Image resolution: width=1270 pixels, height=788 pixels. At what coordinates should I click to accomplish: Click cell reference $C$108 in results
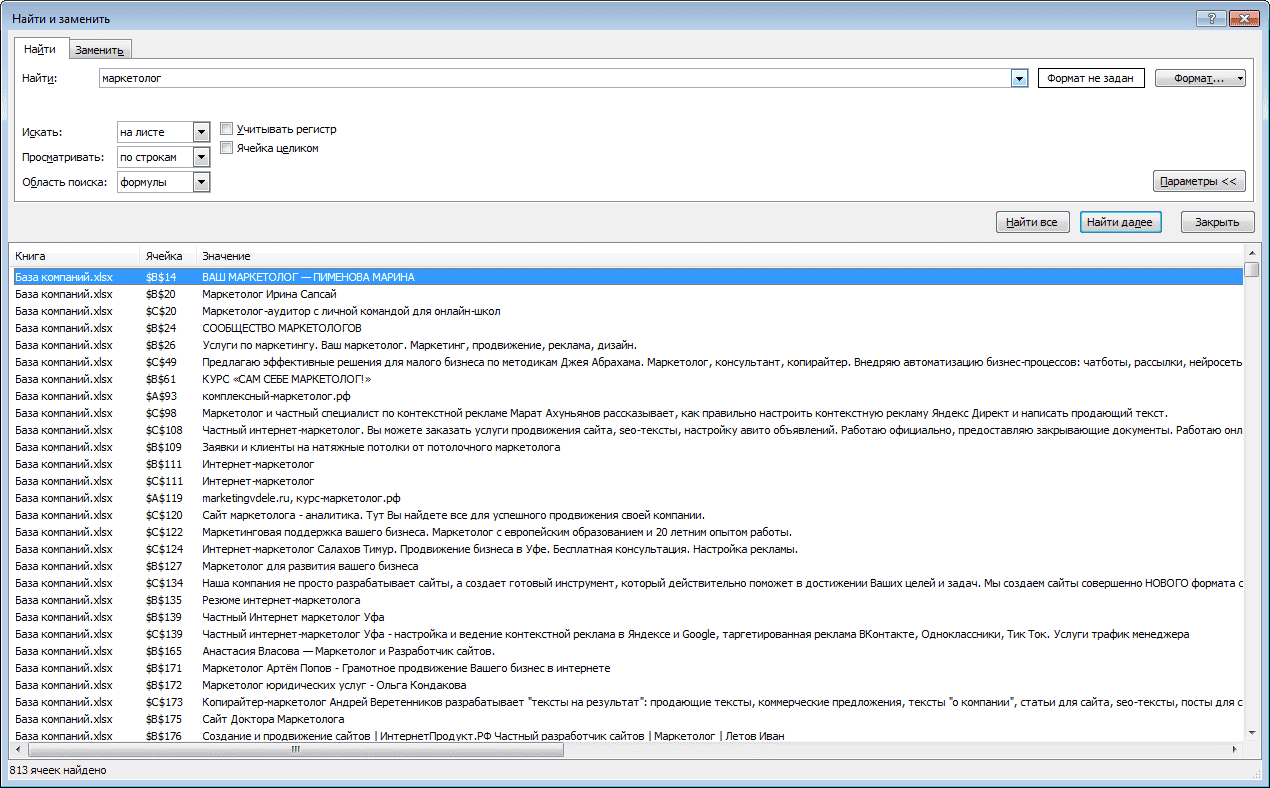(163, 430)
